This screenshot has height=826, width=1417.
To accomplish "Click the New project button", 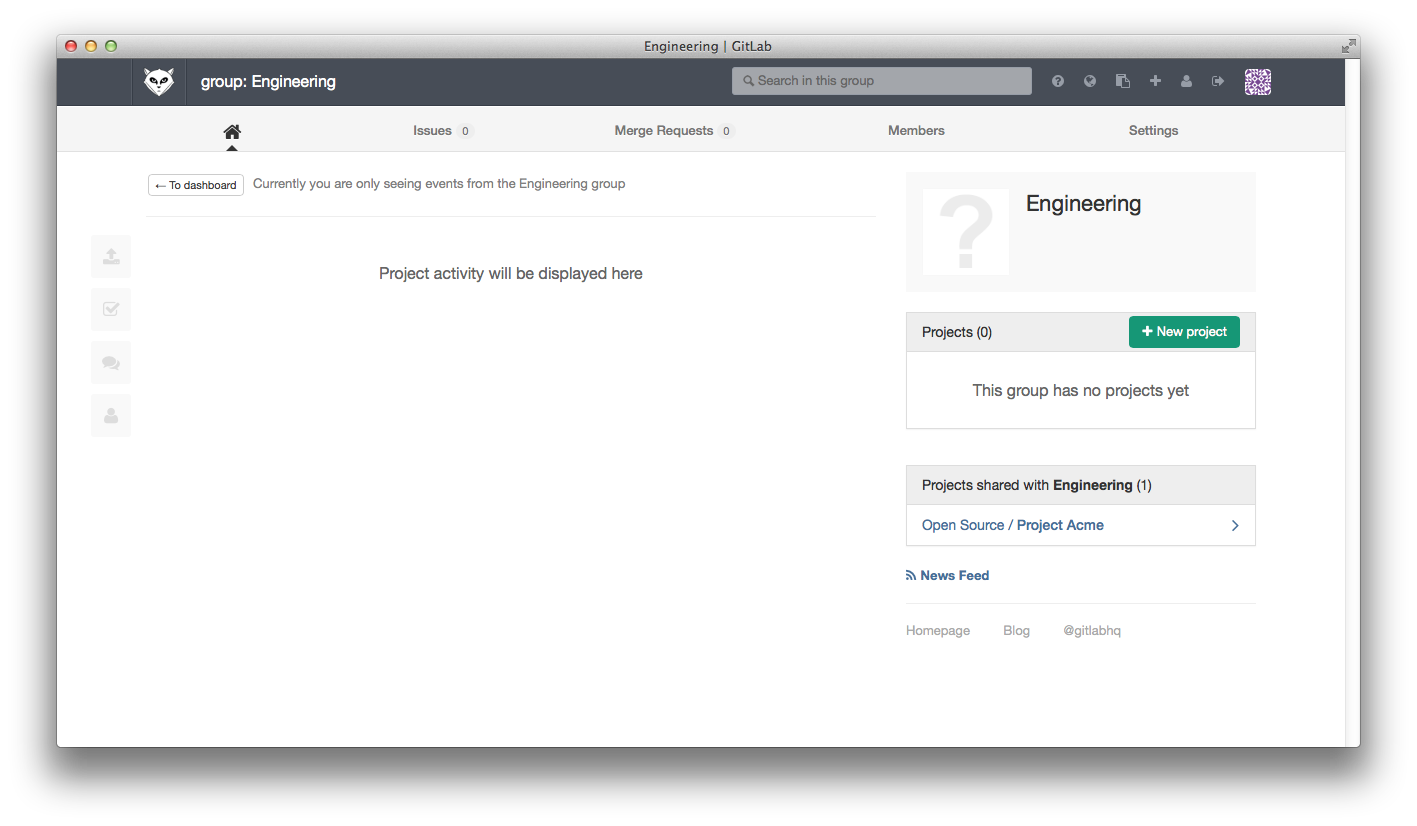I will (1184, 331).
